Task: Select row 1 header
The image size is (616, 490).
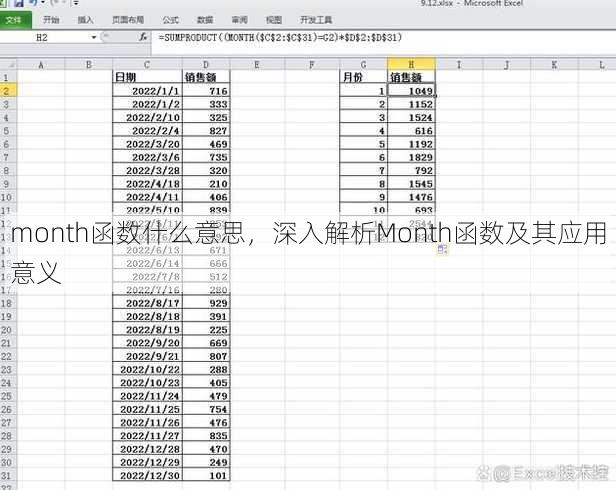Action: (8, 77)
